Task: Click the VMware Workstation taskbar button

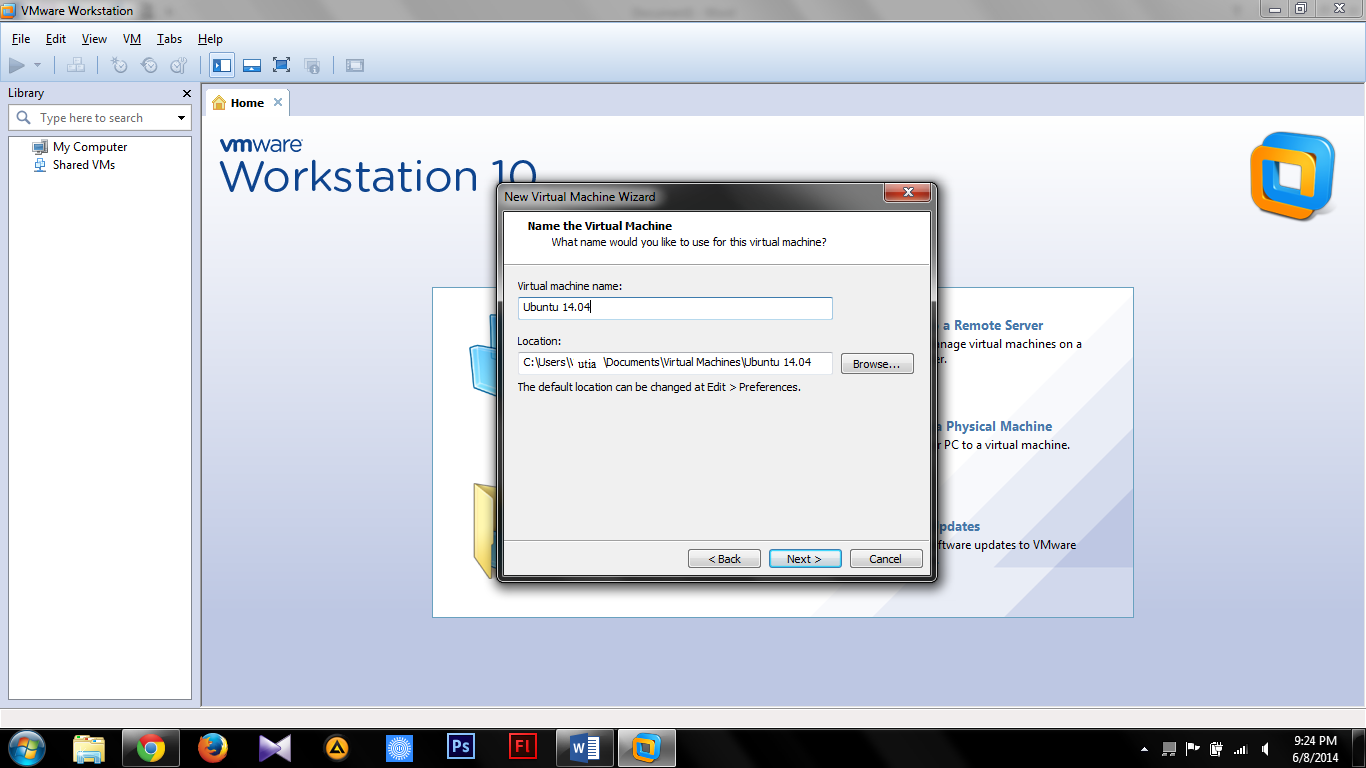Action: click(x=647, y=748)
